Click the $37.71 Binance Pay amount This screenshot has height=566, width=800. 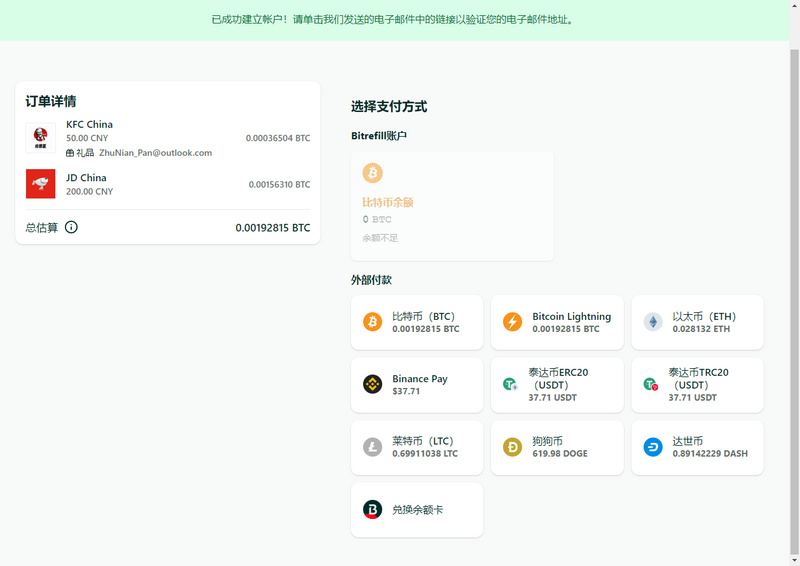pyautogui.click(x=406, y=391)
